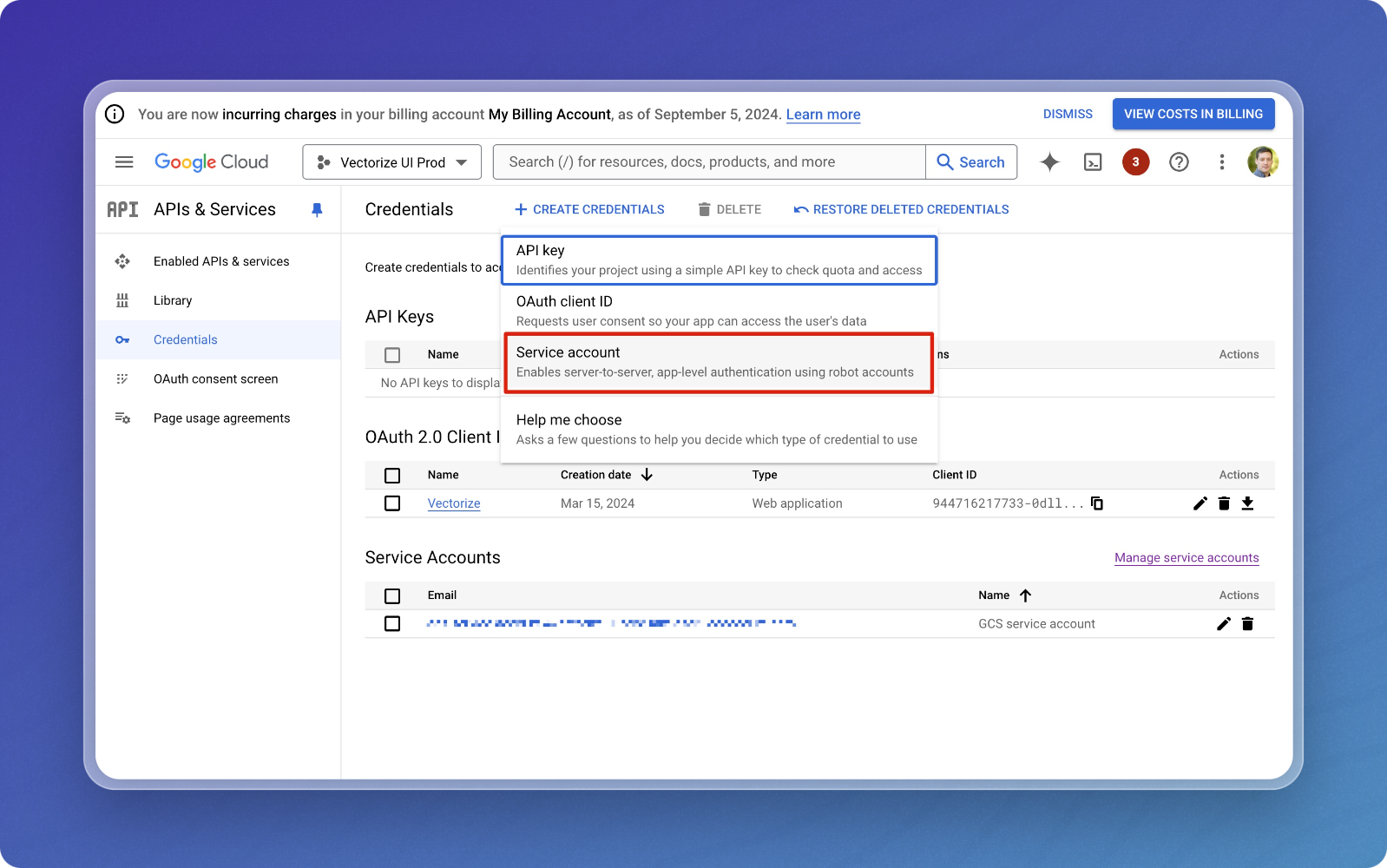
Task: Click the DELETE toolbar button
Action: [x=730, y=210]
